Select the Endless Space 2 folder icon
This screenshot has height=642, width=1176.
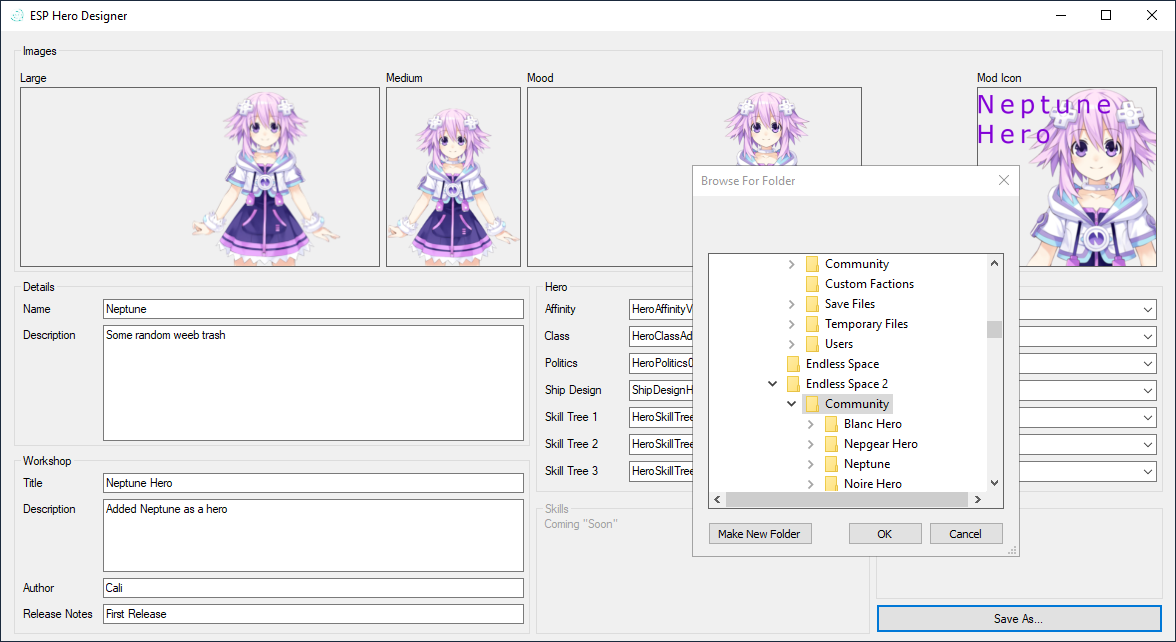794,384
